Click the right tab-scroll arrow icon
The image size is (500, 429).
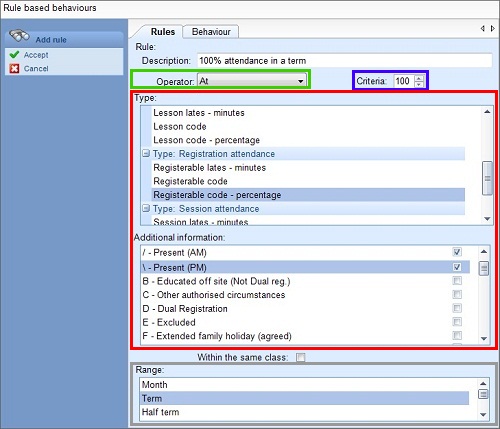492,29
